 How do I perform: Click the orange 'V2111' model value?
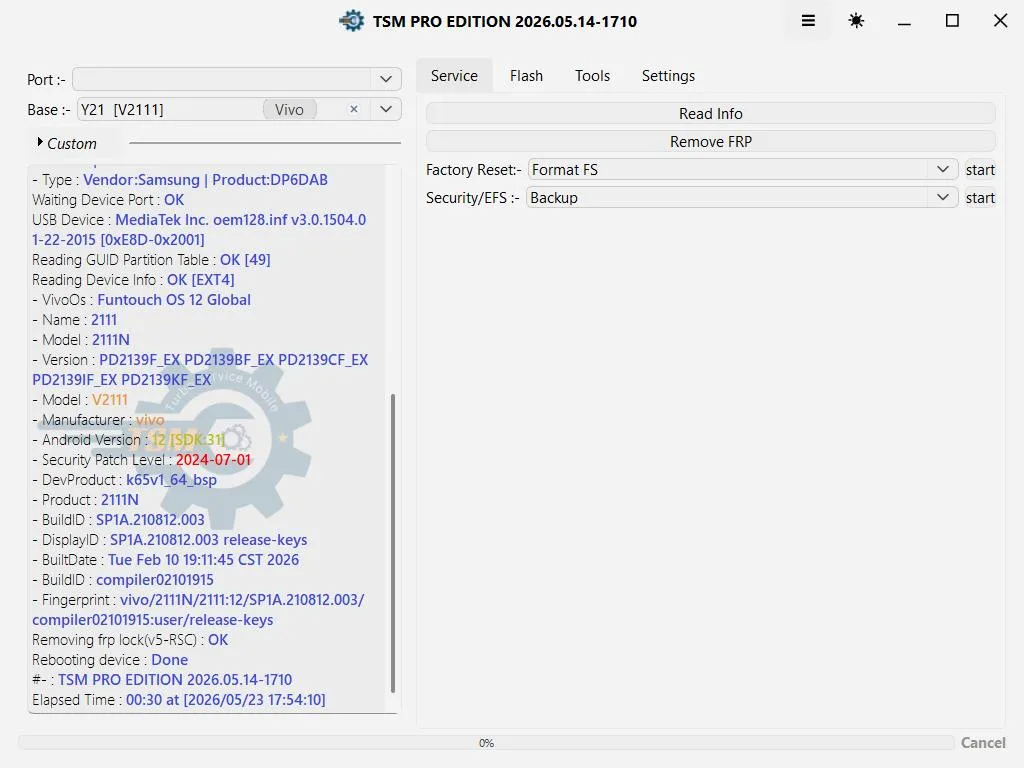[x=110, y=400]
